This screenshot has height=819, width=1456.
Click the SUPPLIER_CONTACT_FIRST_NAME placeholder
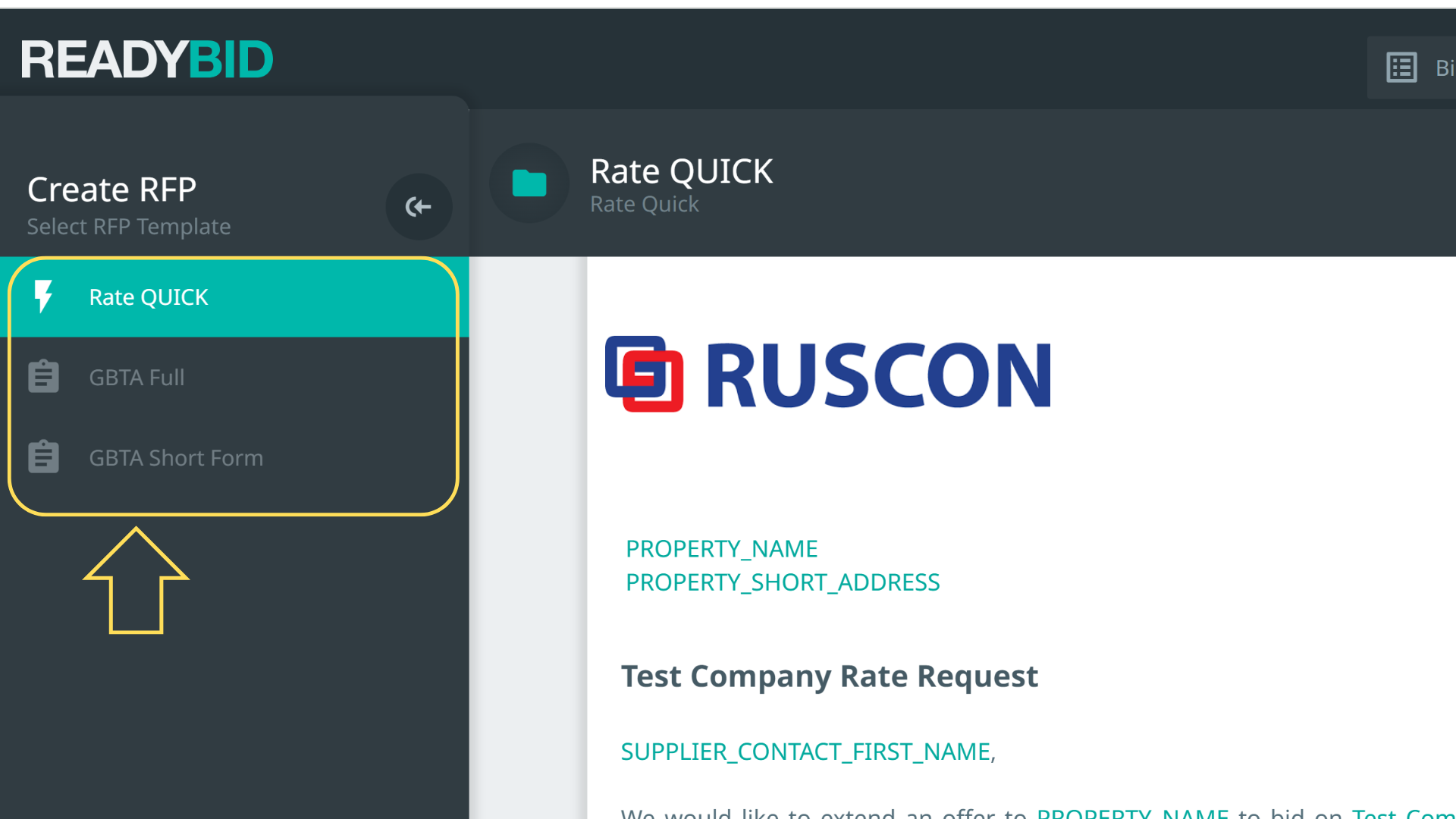pyautogui.click(x=806, y=752)
